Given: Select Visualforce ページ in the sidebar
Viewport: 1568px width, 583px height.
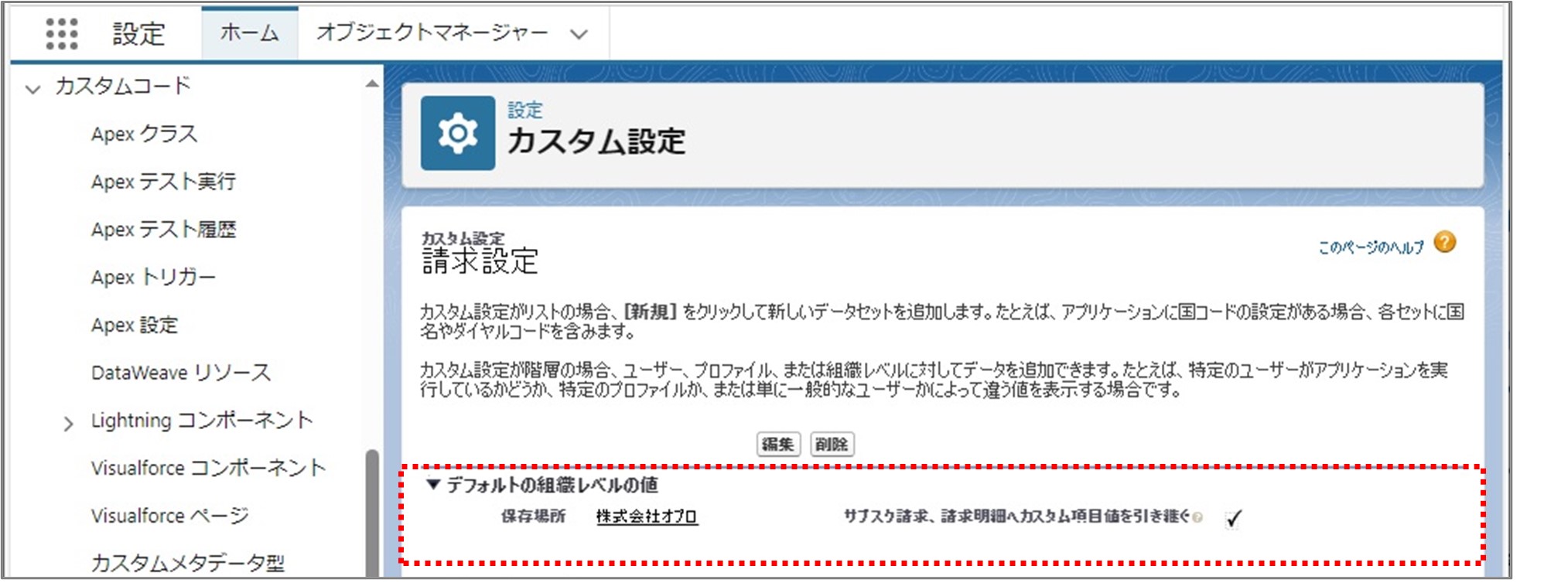Looking at the screenshot, I should tap(169, 516).
